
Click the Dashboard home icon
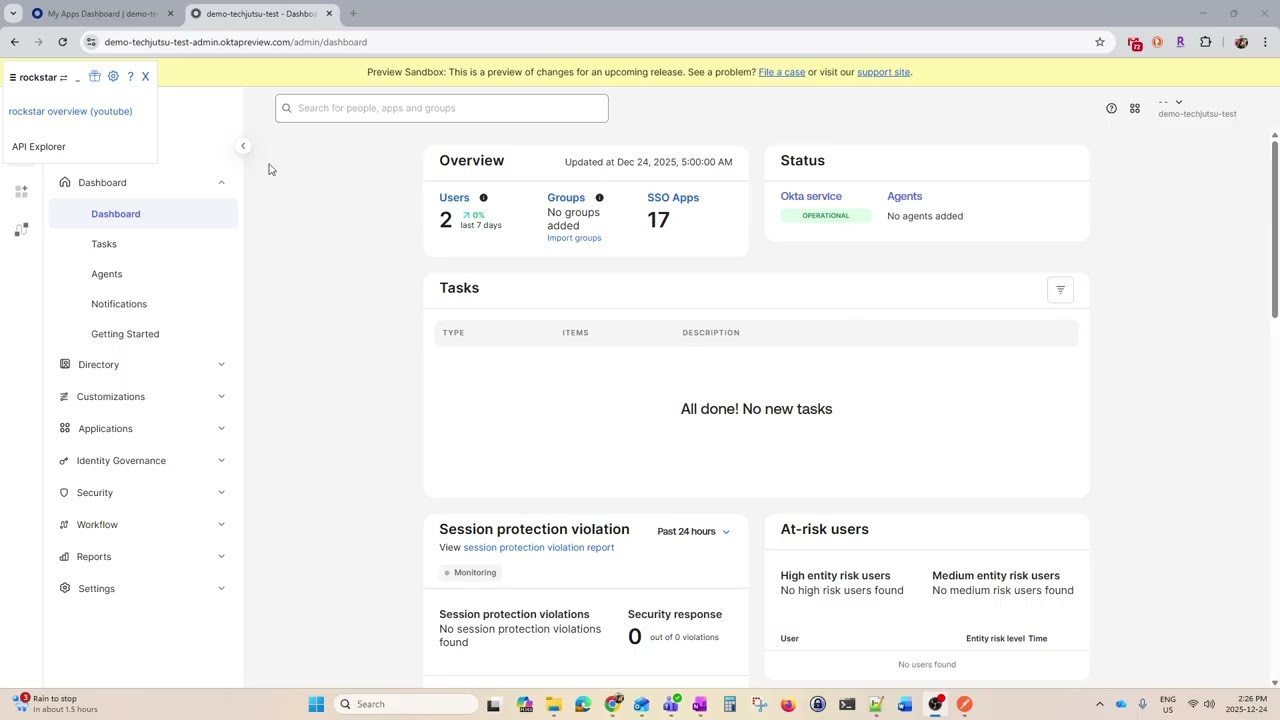65,182
